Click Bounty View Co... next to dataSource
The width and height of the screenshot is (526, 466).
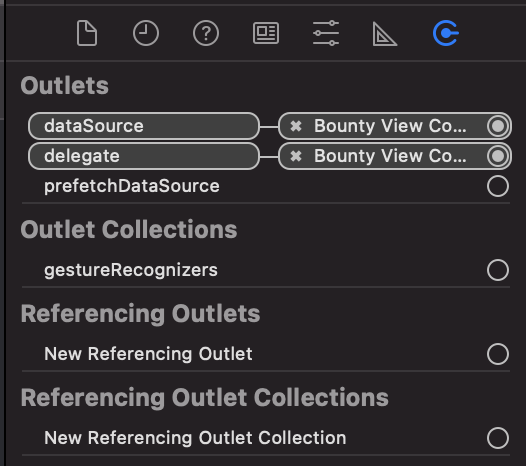(x=390, y=126)
